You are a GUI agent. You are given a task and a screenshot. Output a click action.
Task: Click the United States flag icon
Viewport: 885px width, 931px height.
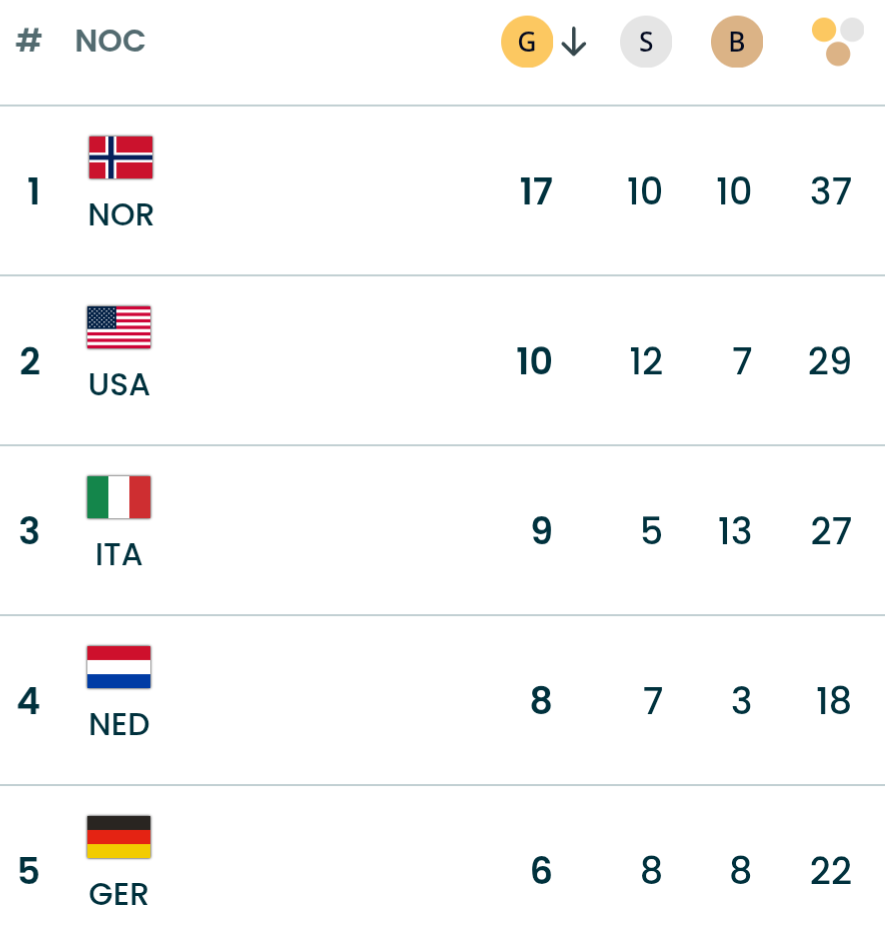119,328
